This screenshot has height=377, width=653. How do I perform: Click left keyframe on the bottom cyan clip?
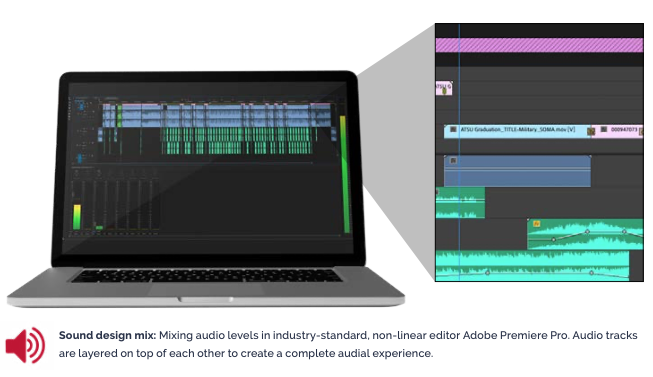pyautogui.click(x=488, y=273)
